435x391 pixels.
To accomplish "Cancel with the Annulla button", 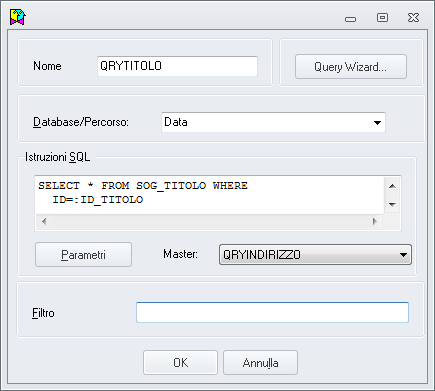I will pos(260,362).
